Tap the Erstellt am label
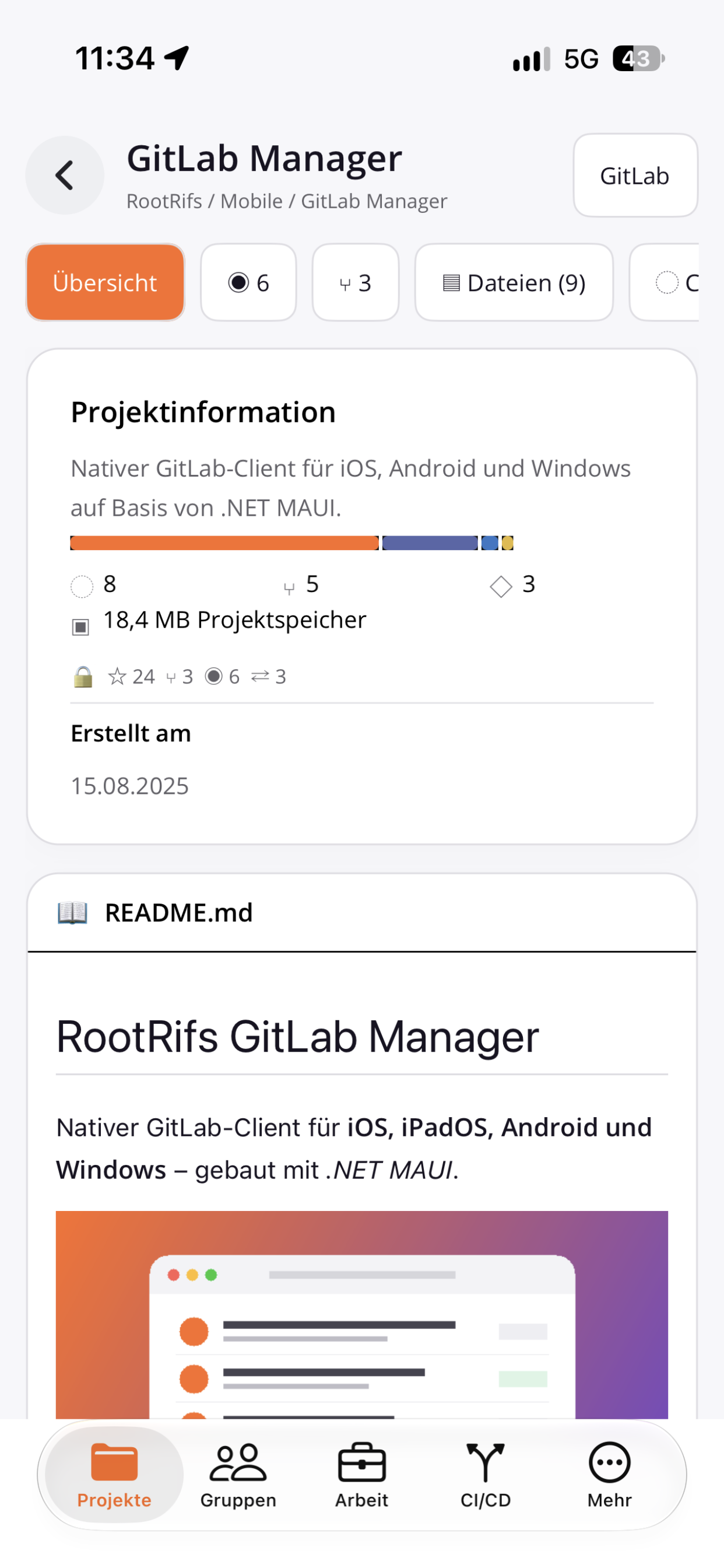Image resolution: width=724 pixels, height=1568 pixels. [x=131, y=733]
